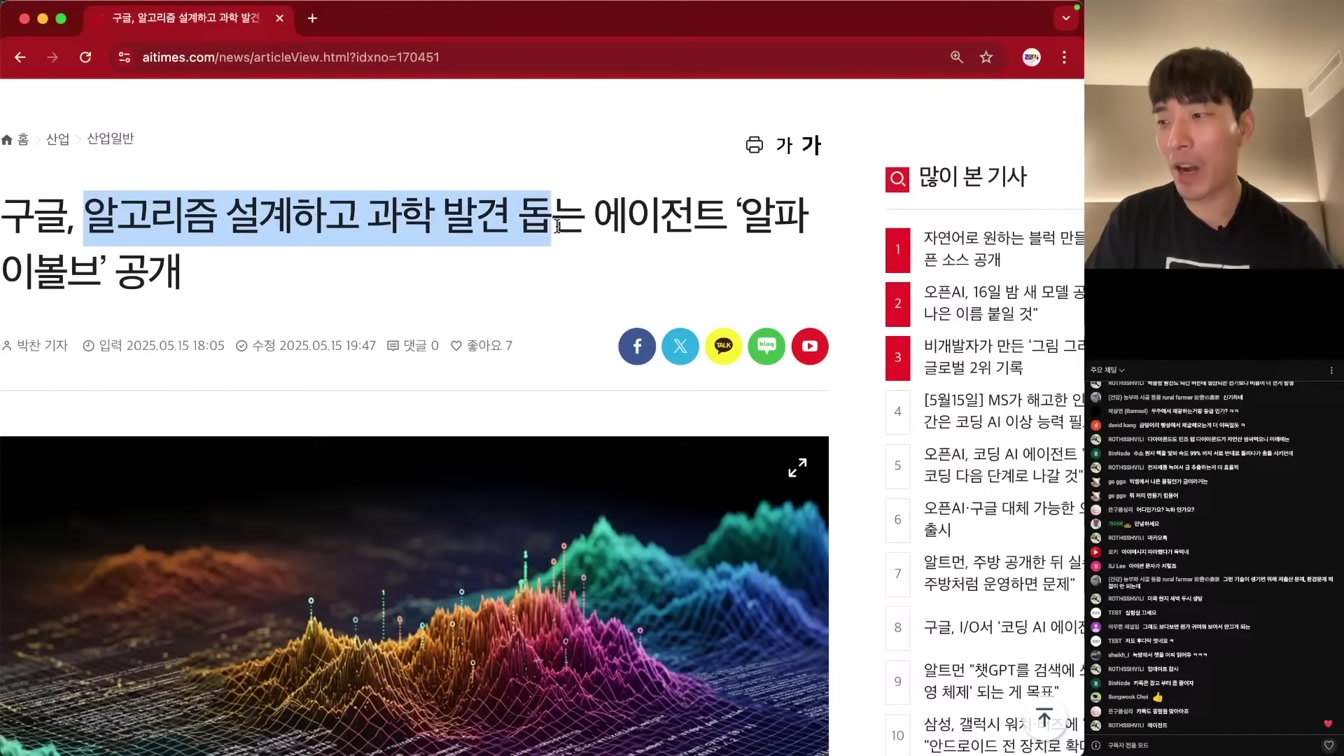1344x756 pixels.
Task: Click the article's colorful wave image
Action: point(414,596)
